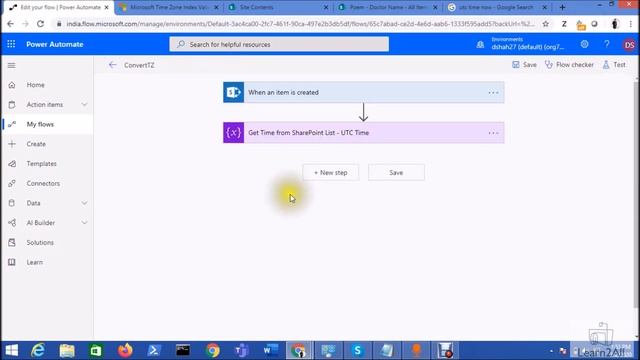Expand the Data chevron
The height and width of the screenshot is (360, 640).
tap(84, 203)
